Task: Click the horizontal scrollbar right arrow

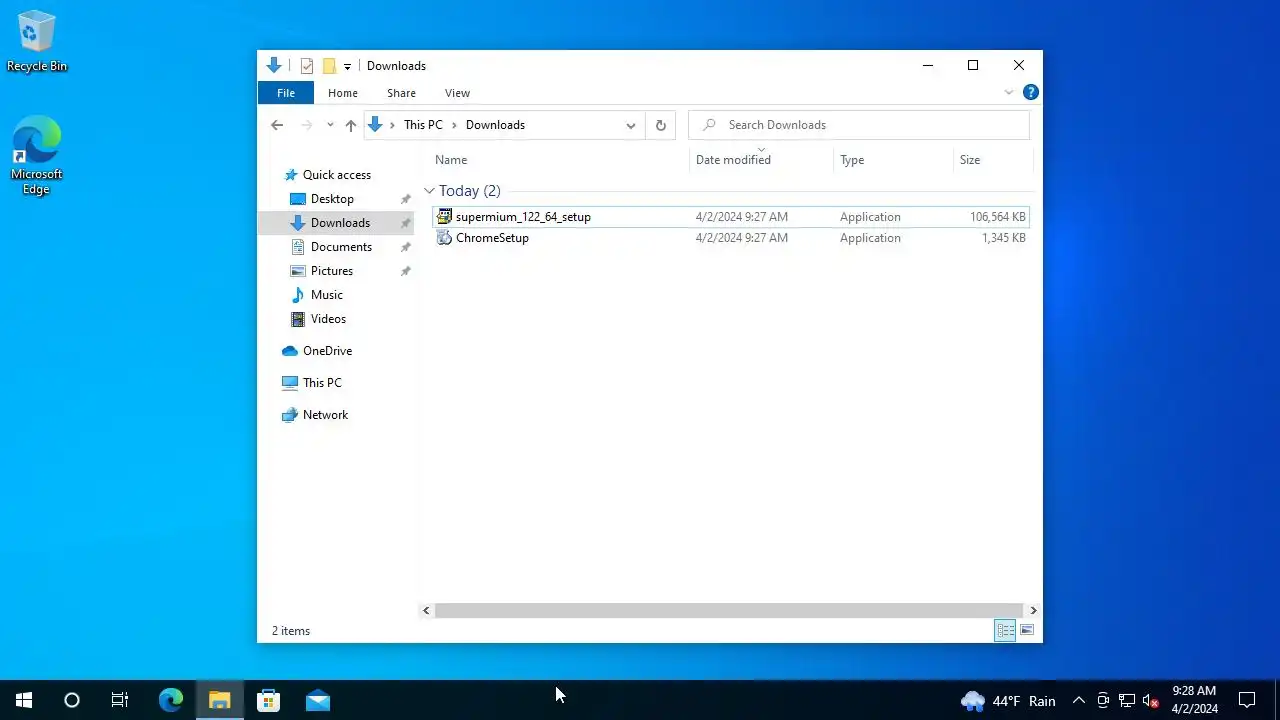Action: tap(1033, 610)
